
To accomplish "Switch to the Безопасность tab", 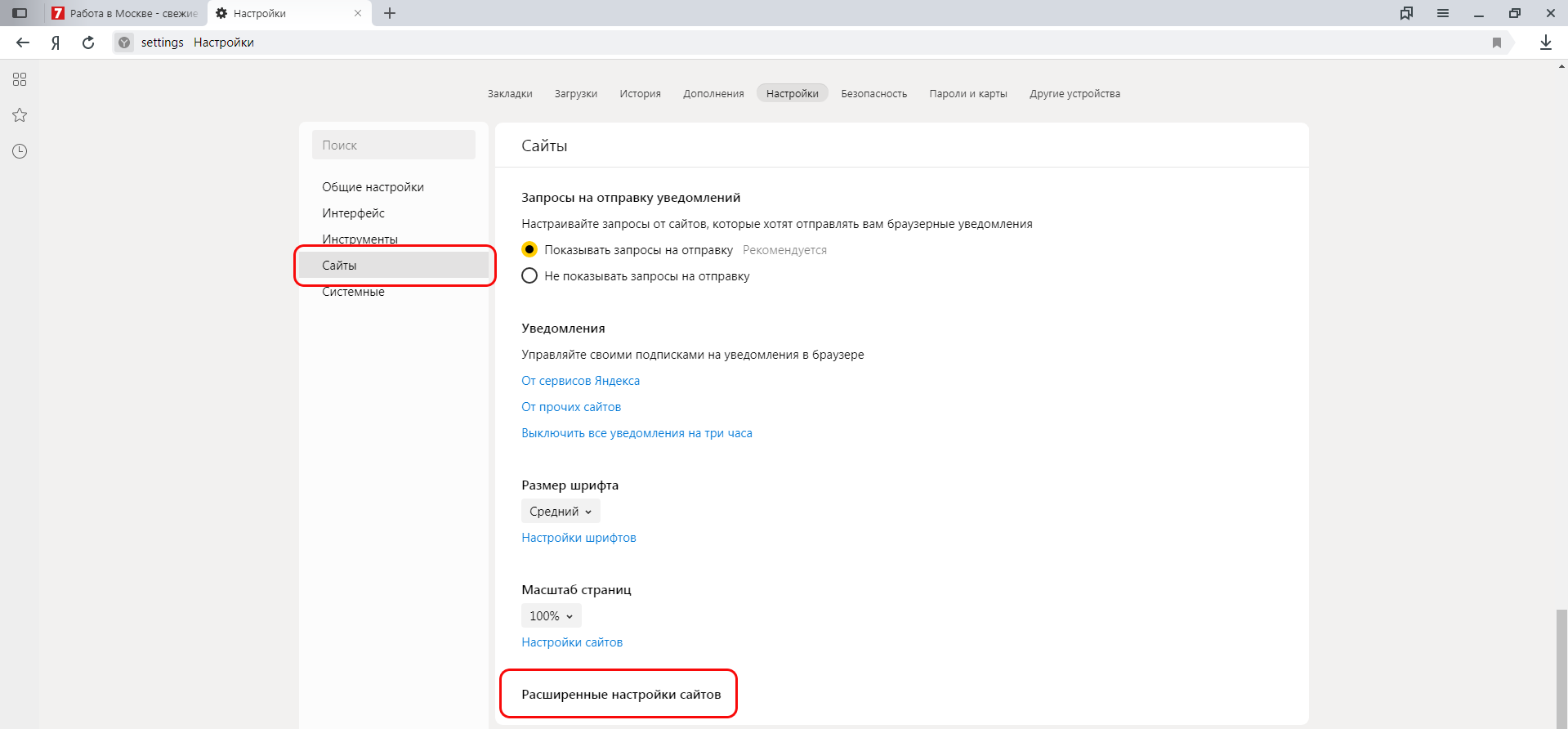I will tap(873, 93).
